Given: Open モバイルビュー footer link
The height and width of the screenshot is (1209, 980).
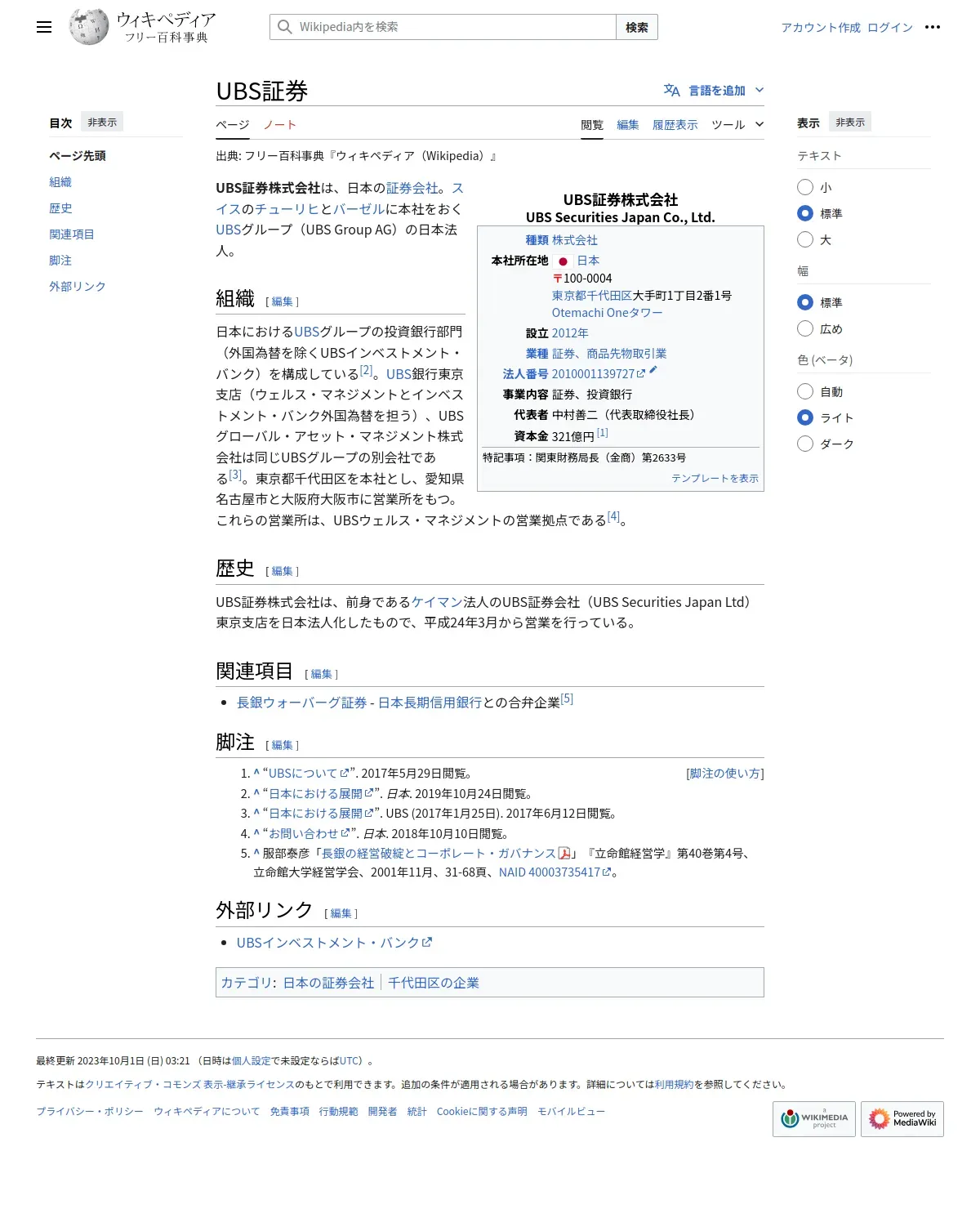Looking at the screenshot, I should (572, 1112).
